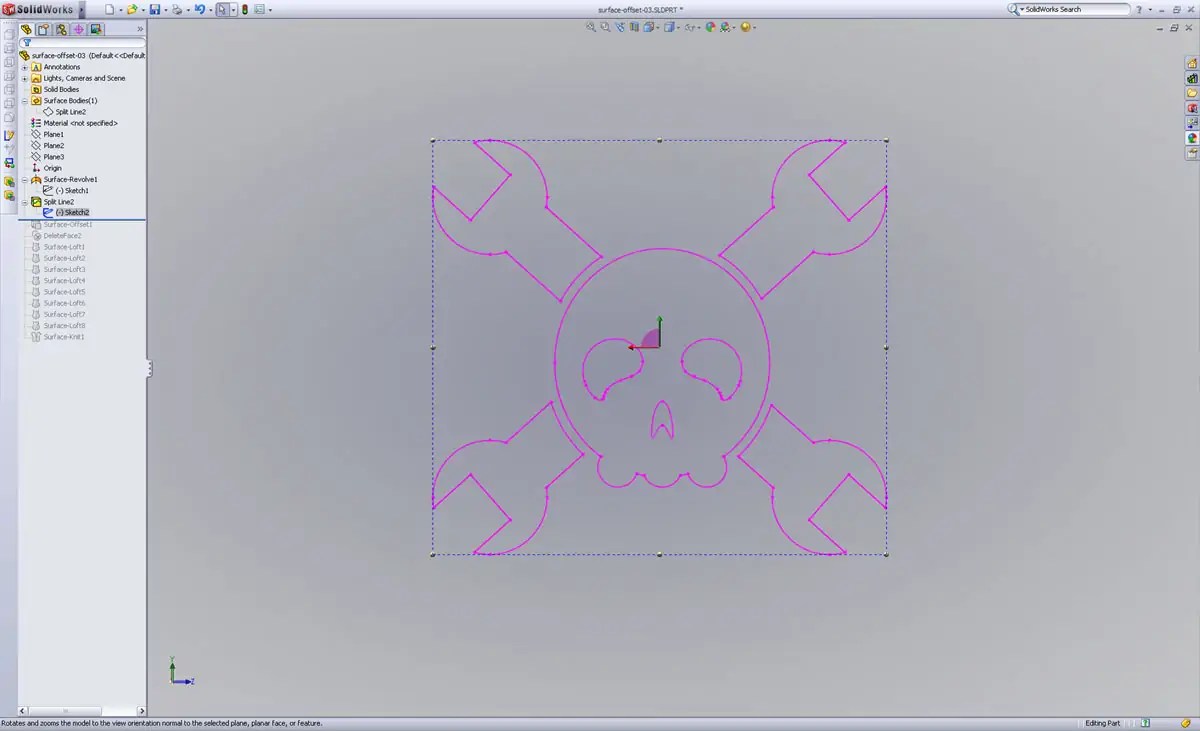Click the Help question mark button

click(1139, 10)
